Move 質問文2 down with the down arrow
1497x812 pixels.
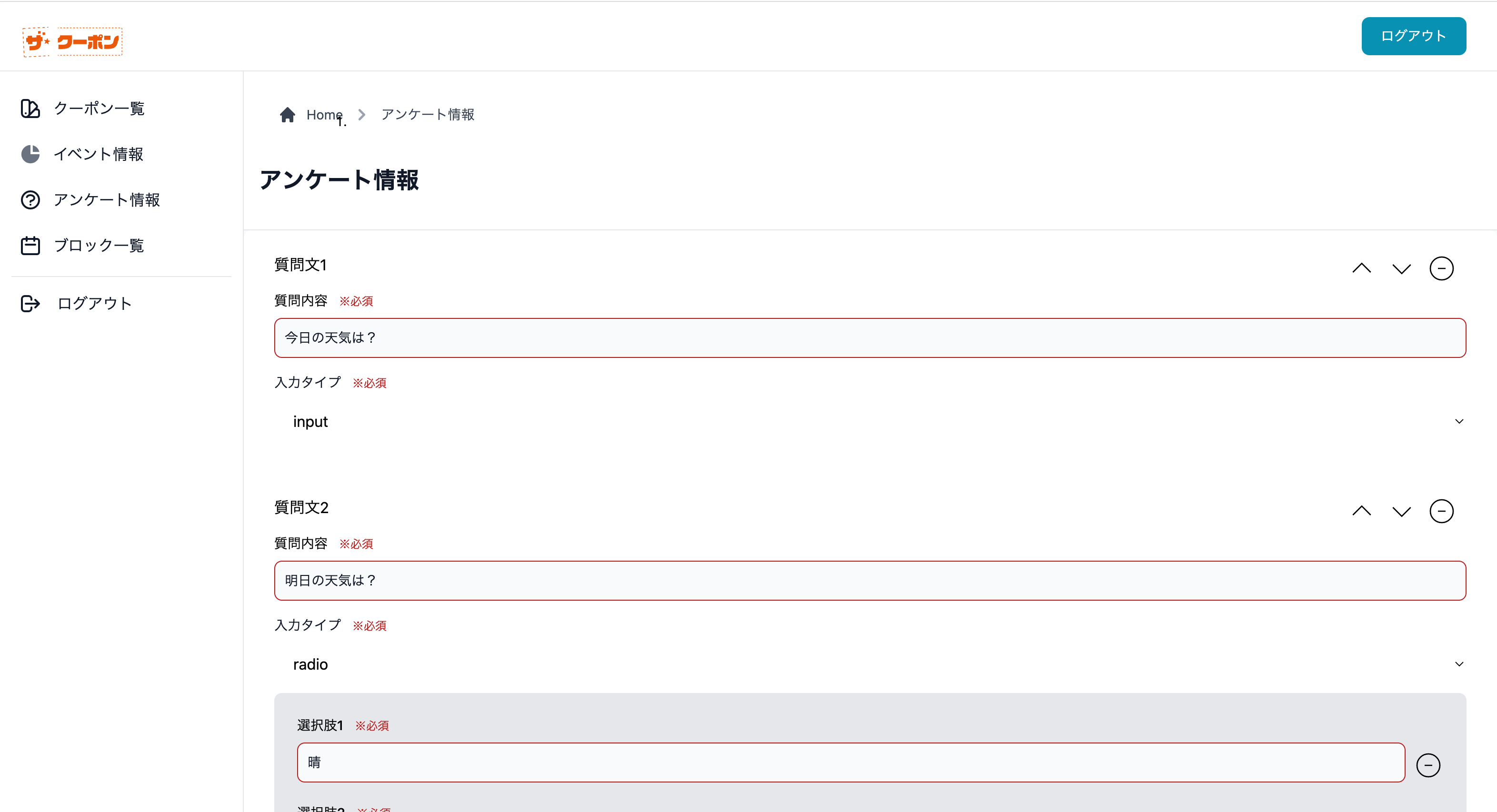pos(1401,511)
